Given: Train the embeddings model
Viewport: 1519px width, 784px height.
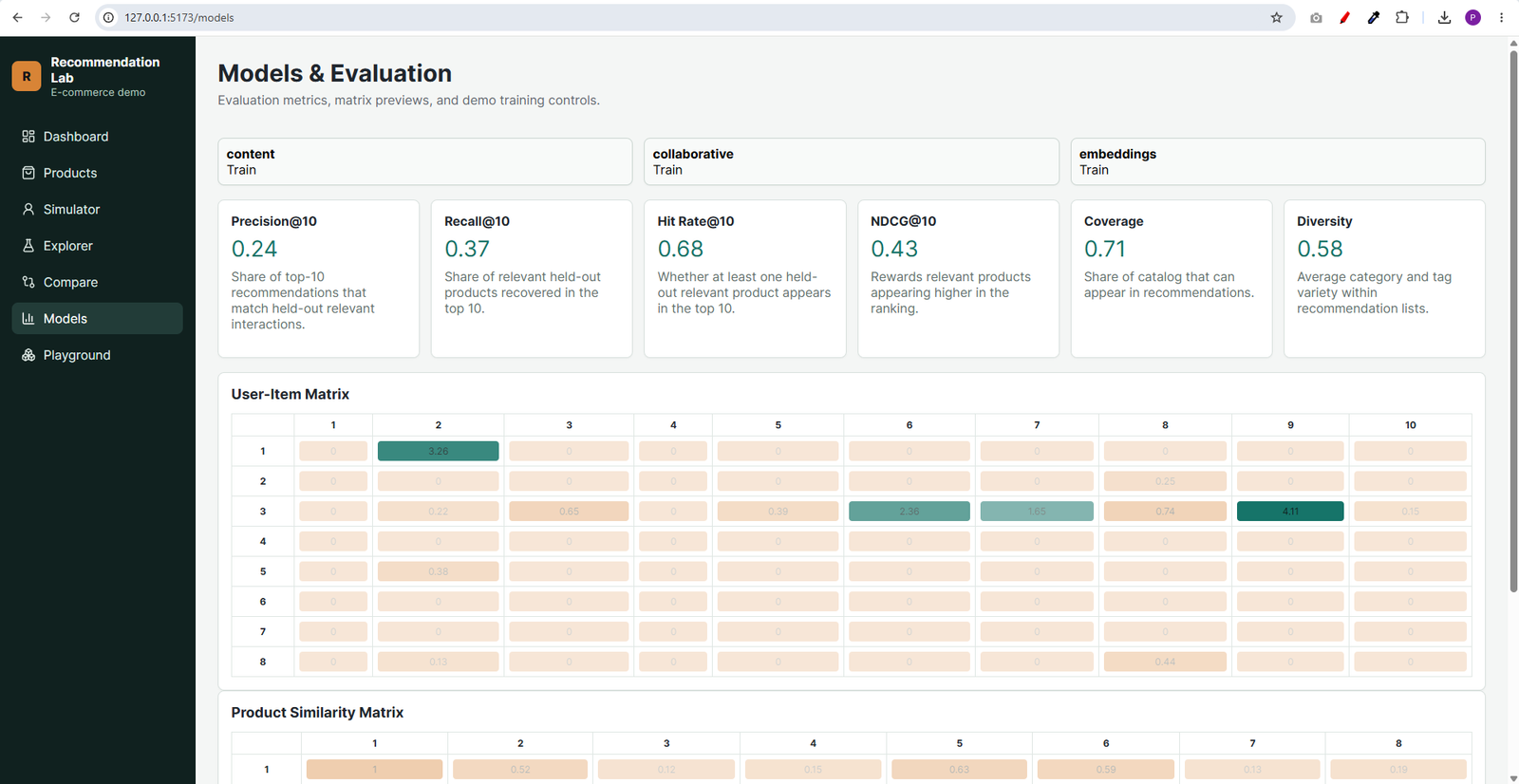Looking at the screenshot, I should click(1278, 162).
